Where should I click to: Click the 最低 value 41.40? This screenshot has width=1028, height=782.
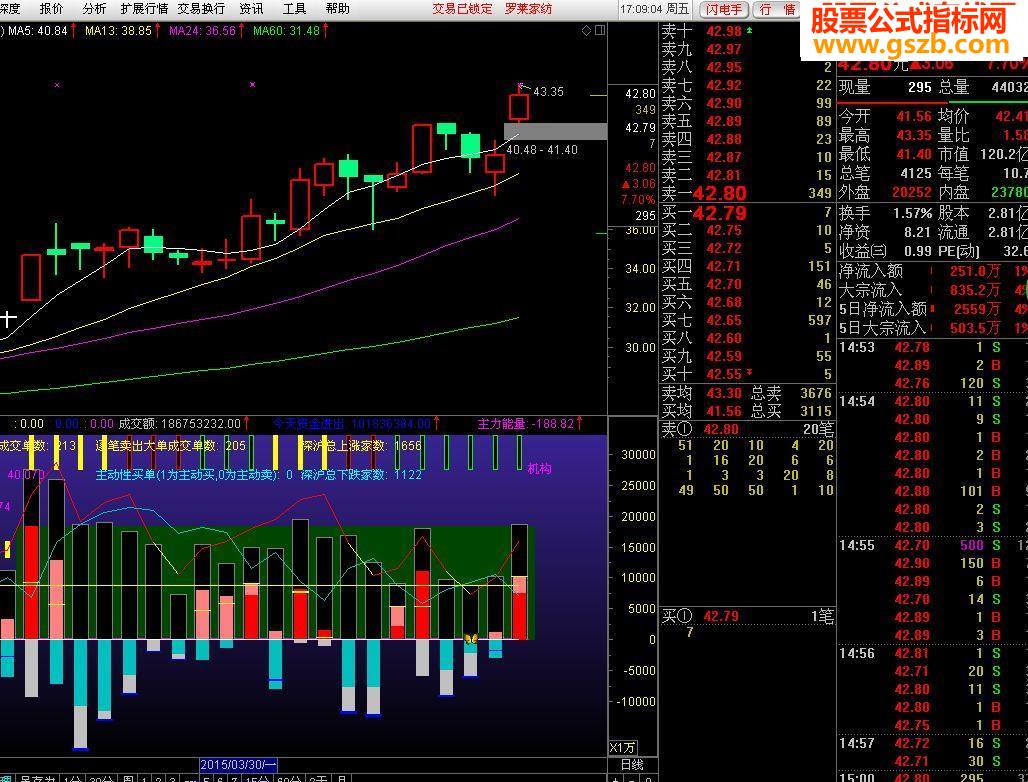[x=913, y=154]
